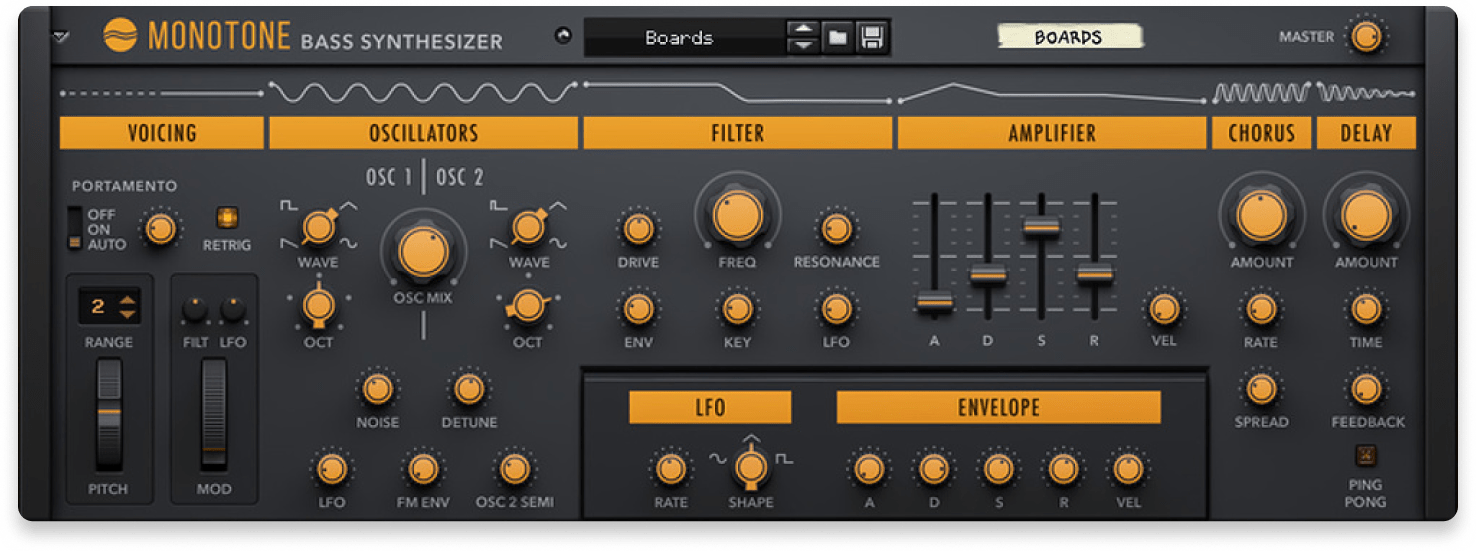Click the PITCH bend wheel
Viewport: 1476px width, 552px height.
[x=109, y=414]
